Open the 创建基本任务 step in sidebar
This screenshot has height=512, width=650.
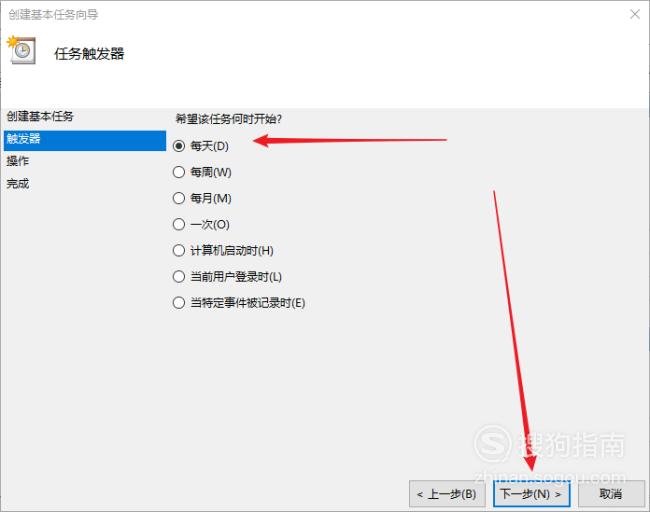40,116
